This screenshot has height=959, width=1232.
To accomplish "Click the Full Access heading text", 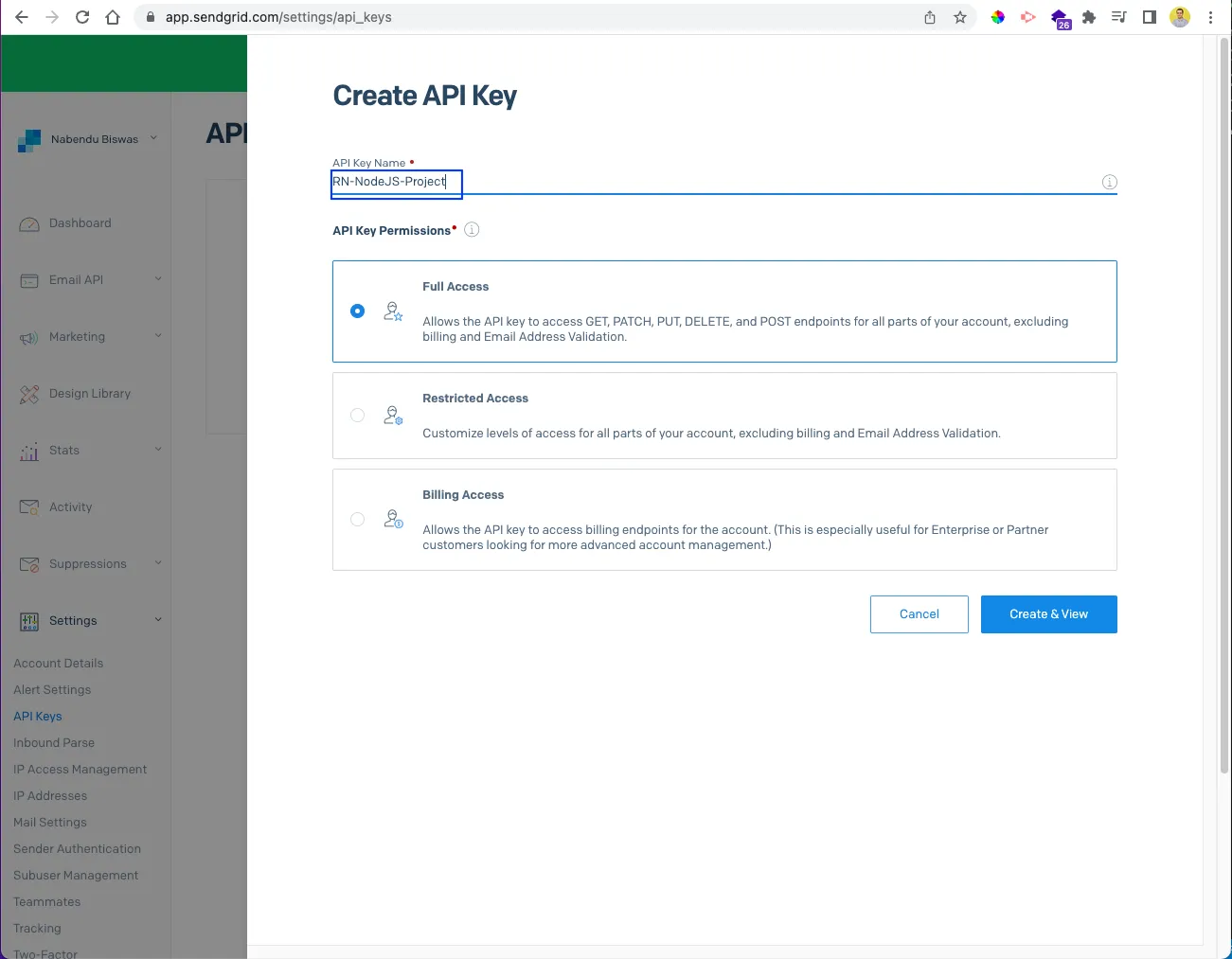I will tap(455, 287).
